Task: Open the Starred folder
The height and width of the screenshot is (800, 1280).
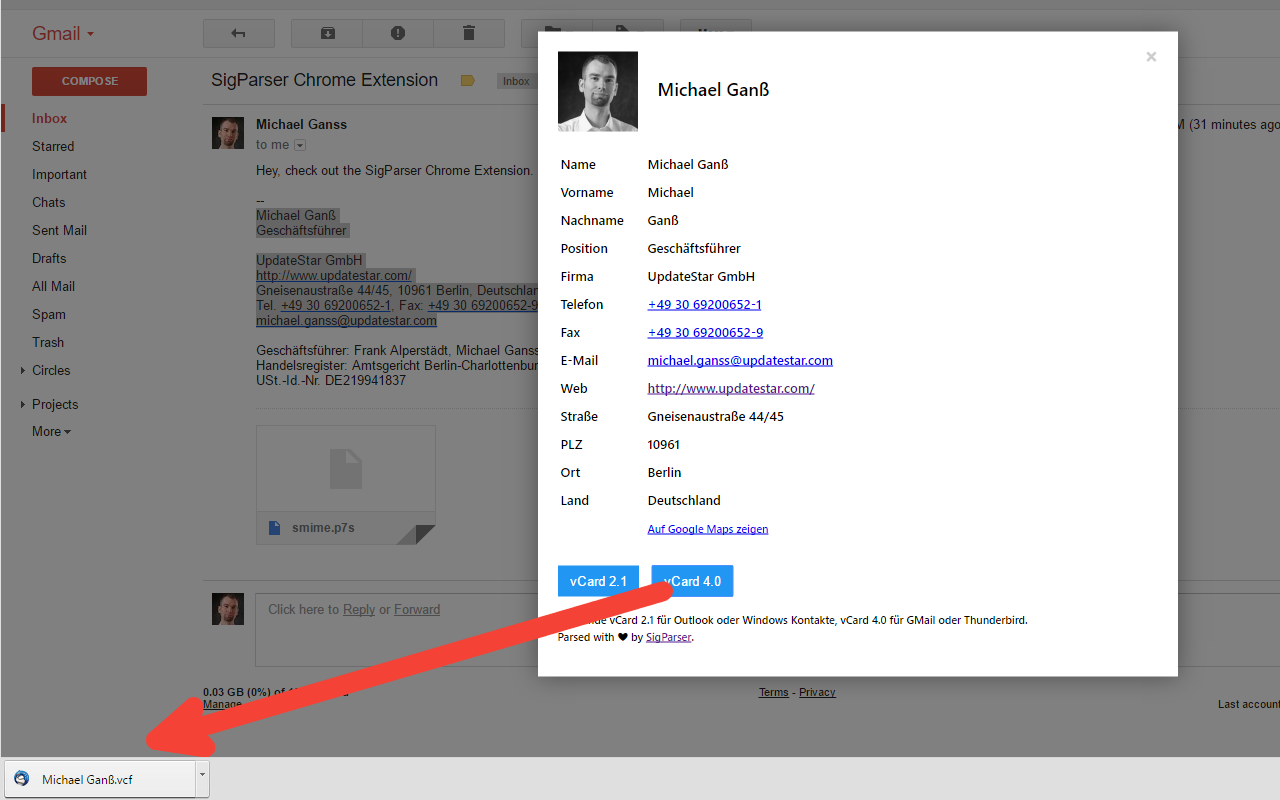Action: point(53,146)
